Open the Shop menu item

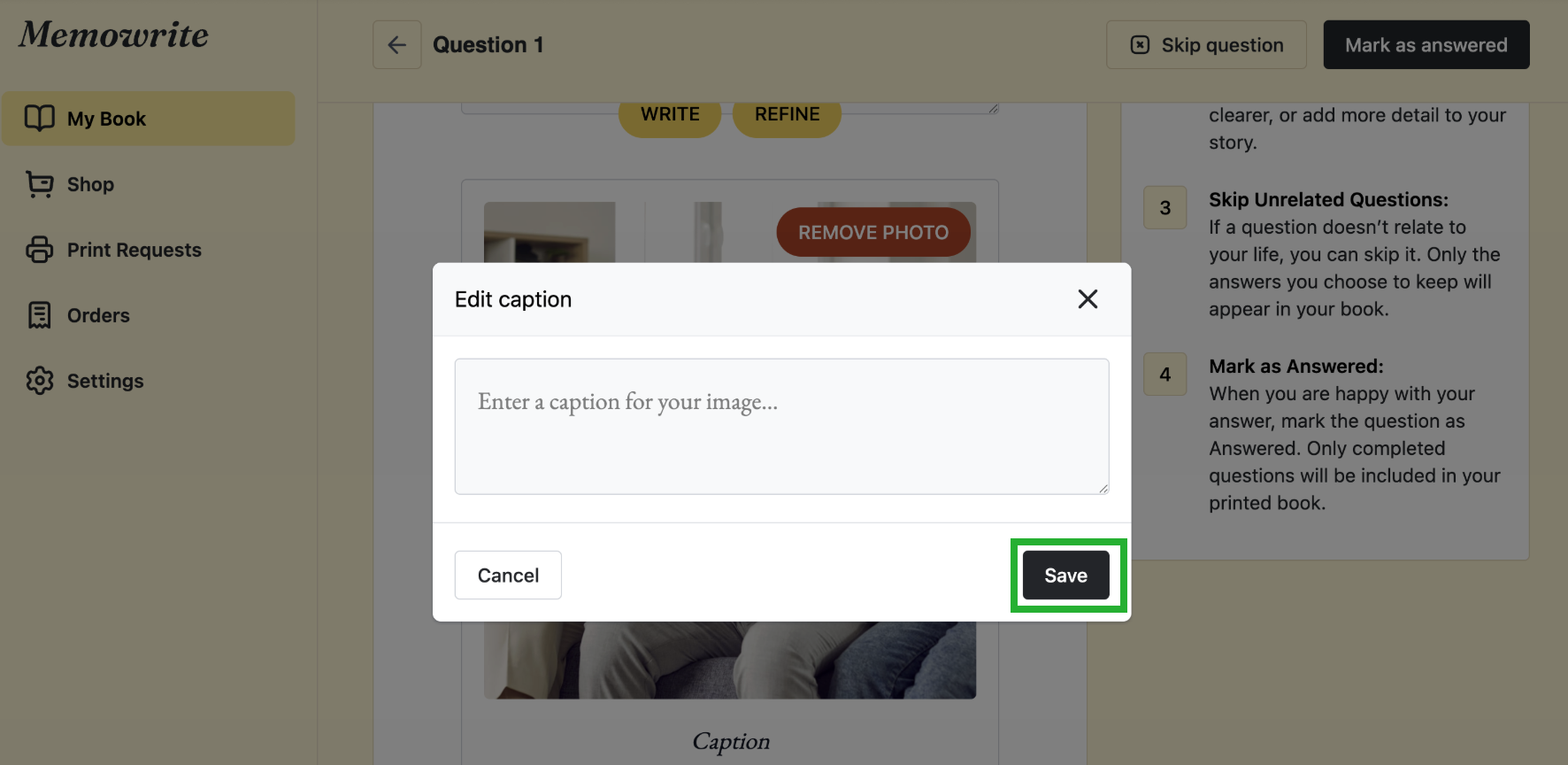90,184
